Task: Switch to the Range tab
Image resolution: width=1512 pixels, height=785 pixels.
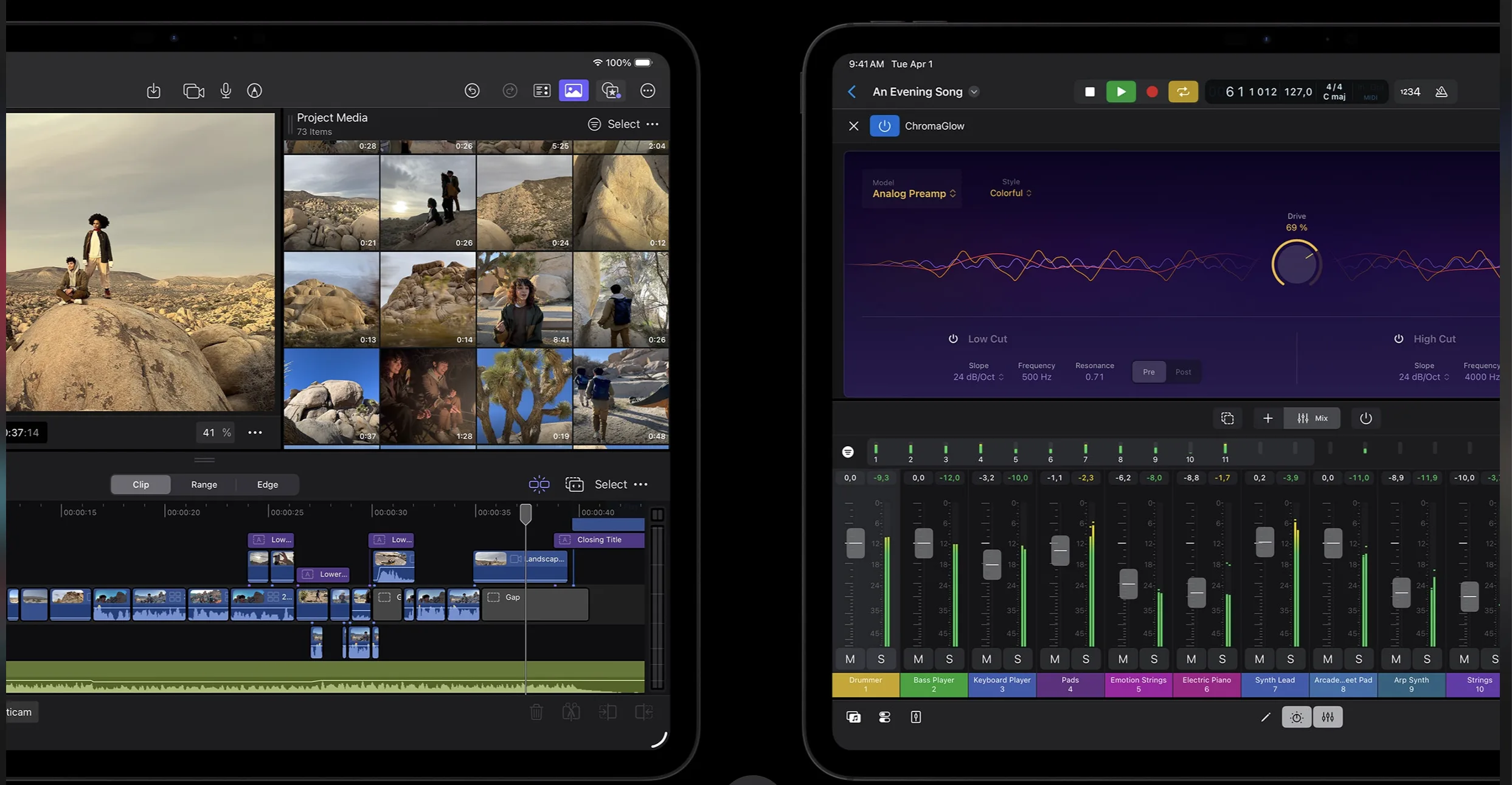Action: point(204,484)
